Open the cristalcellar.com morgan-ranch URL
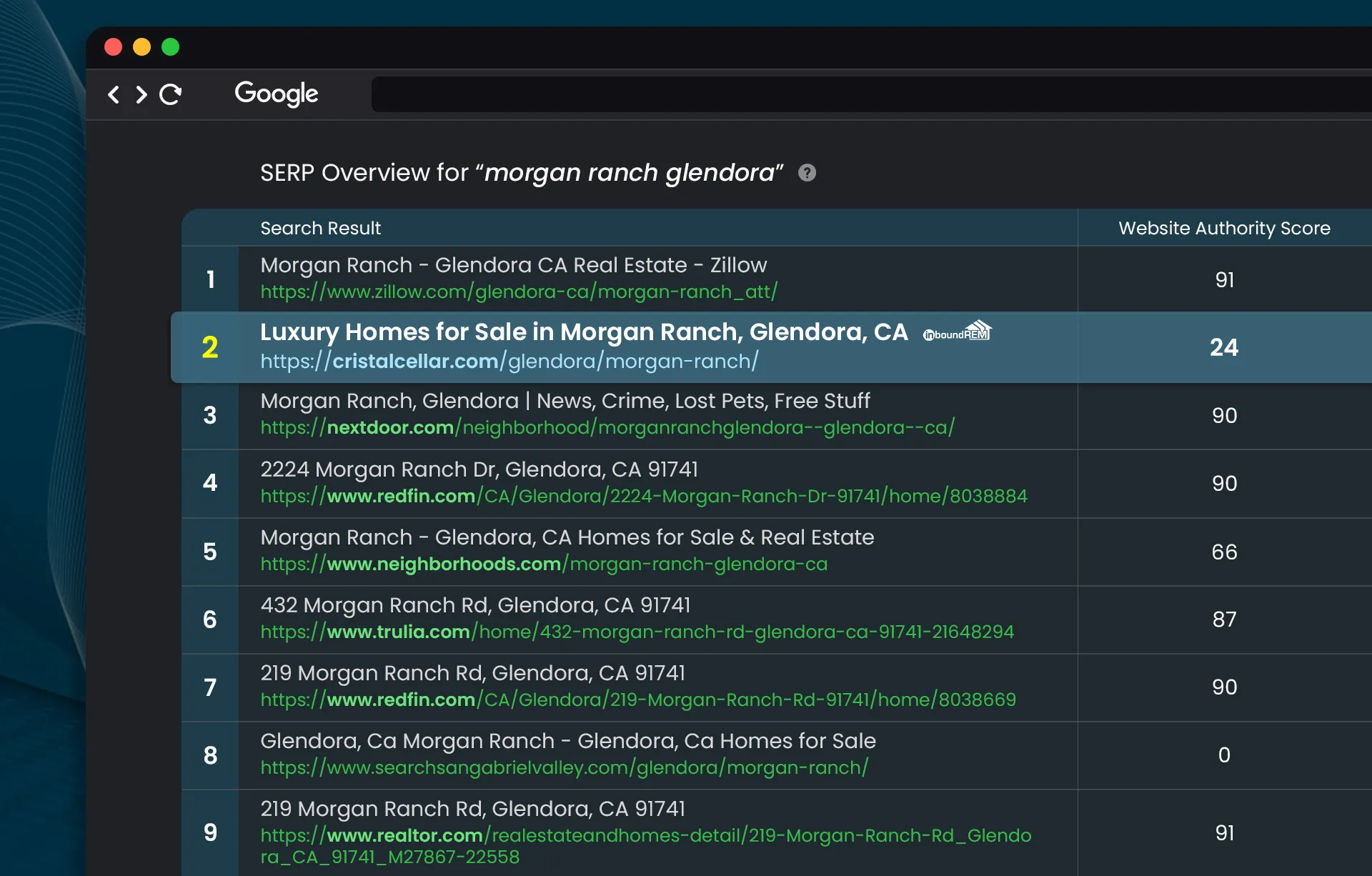The image size is (1372, 876). point(509,361)
